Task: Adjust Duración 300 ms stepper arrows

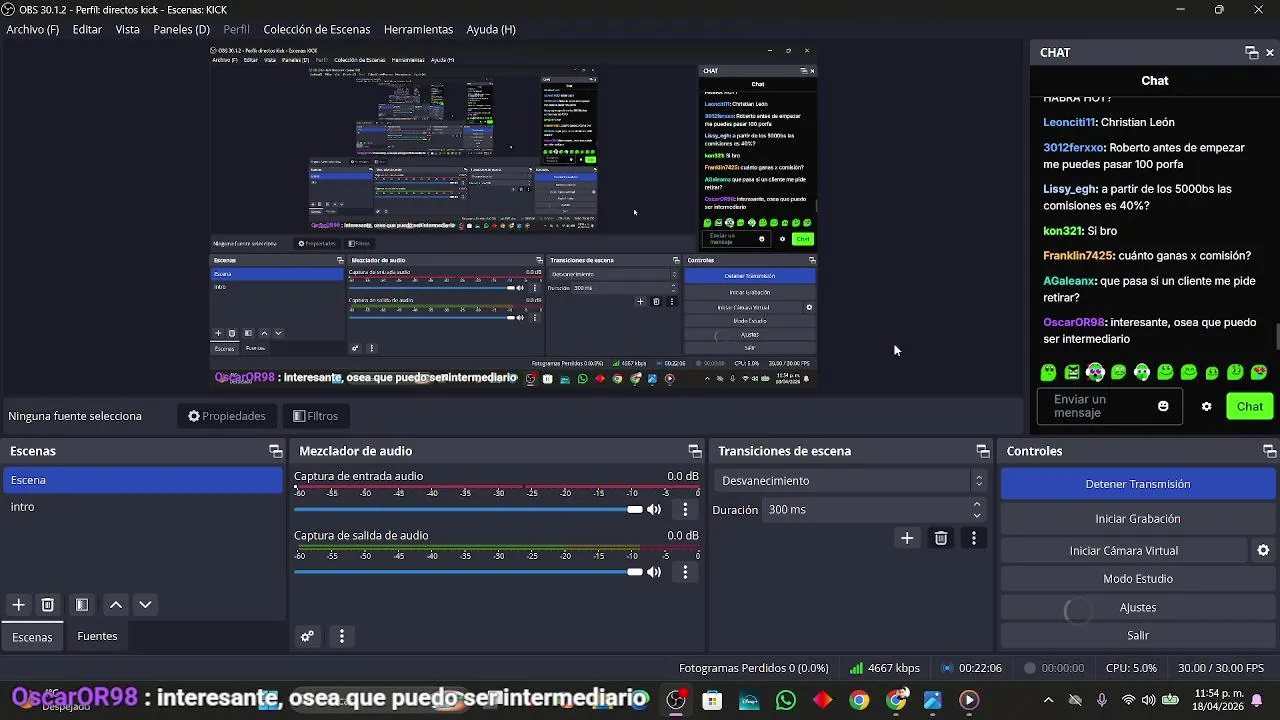Action: [x=977, y=510]
